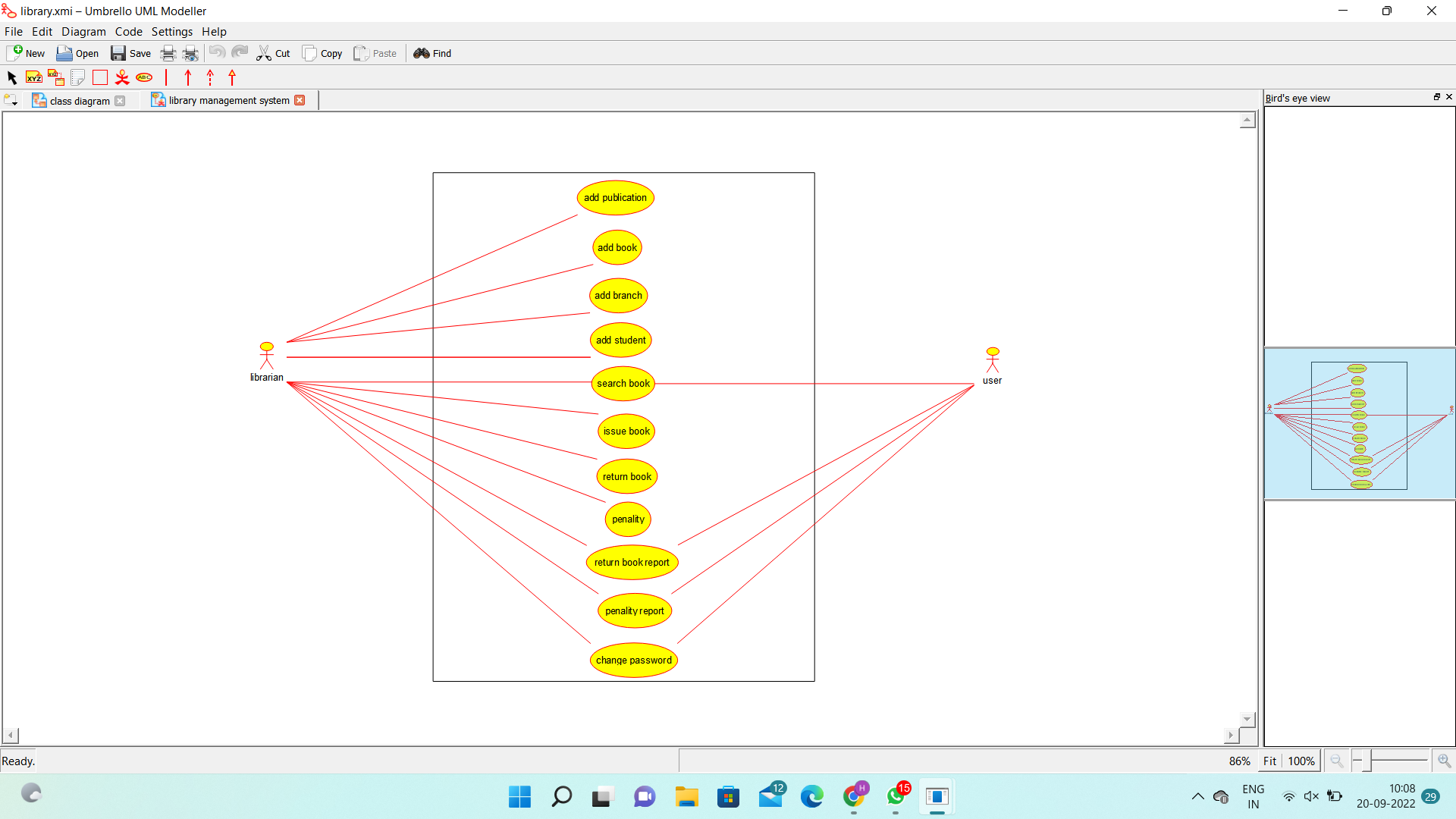Click the zoom slider in status bar

point(1398,760)
